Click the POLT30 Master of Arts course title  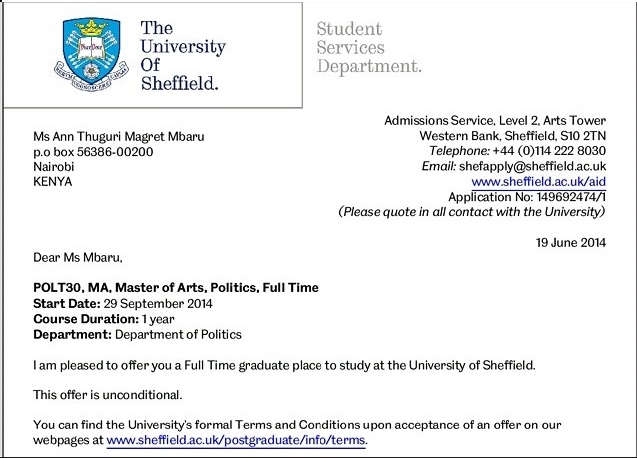[x=176, y=288]
